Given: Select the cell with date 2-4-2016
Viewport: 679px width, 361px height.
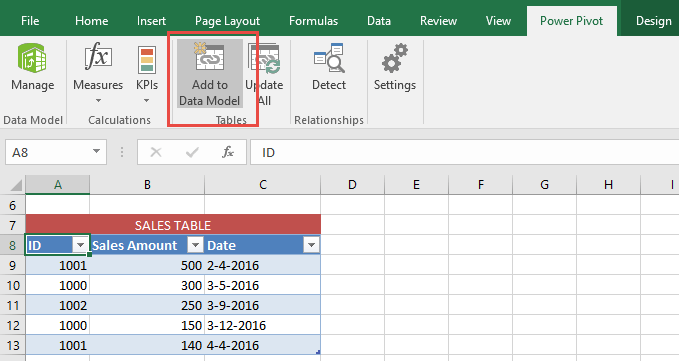Looking at the screenshot, I should [x=263, y=265].
